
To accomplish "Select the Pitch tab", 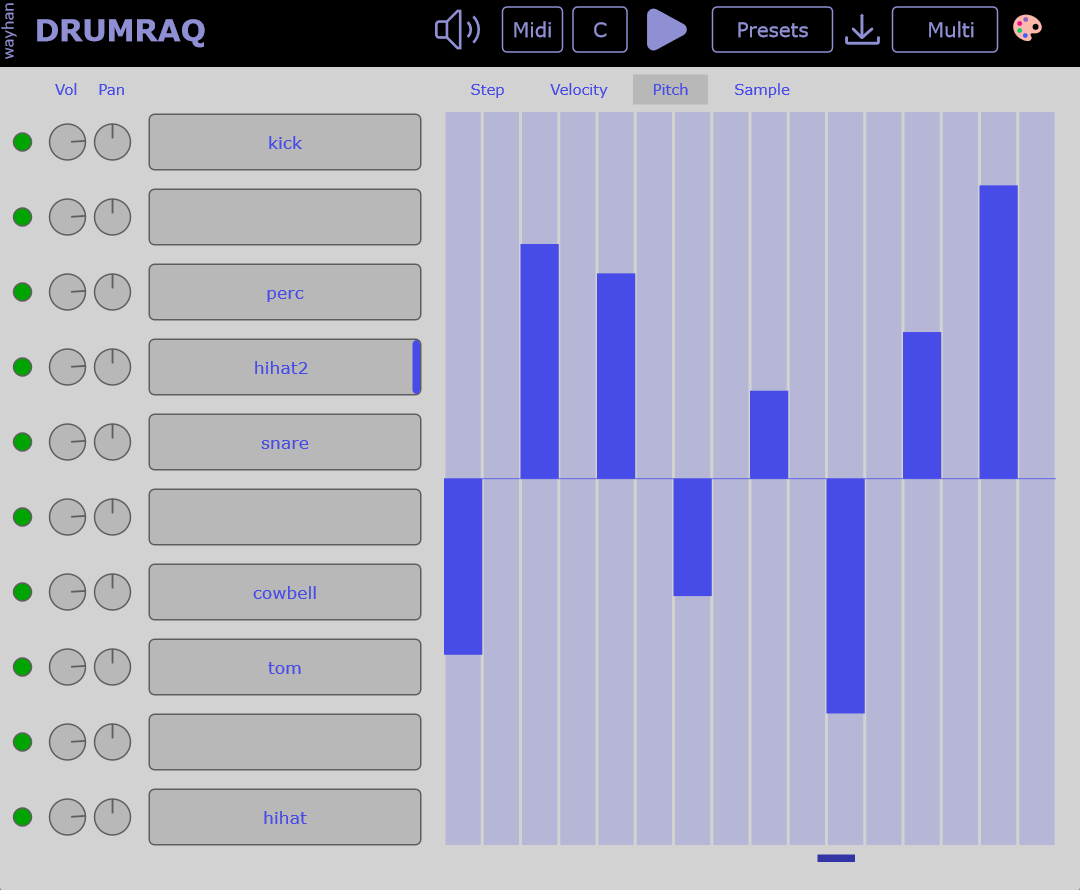I will [670, 90].
